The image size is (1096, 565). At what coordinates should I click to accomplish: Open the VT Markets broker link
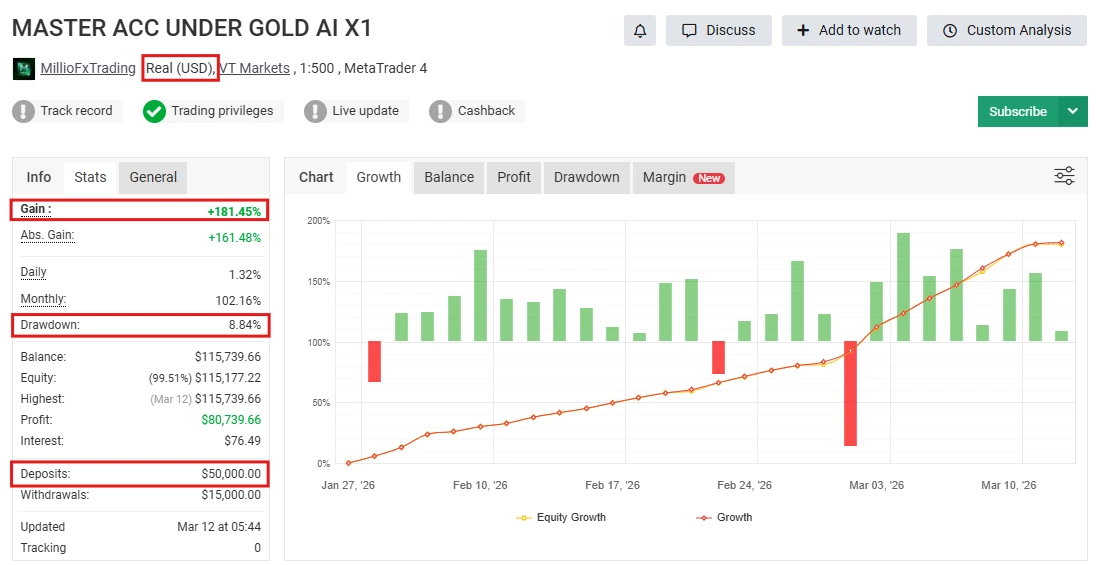(x=255, y=69)
